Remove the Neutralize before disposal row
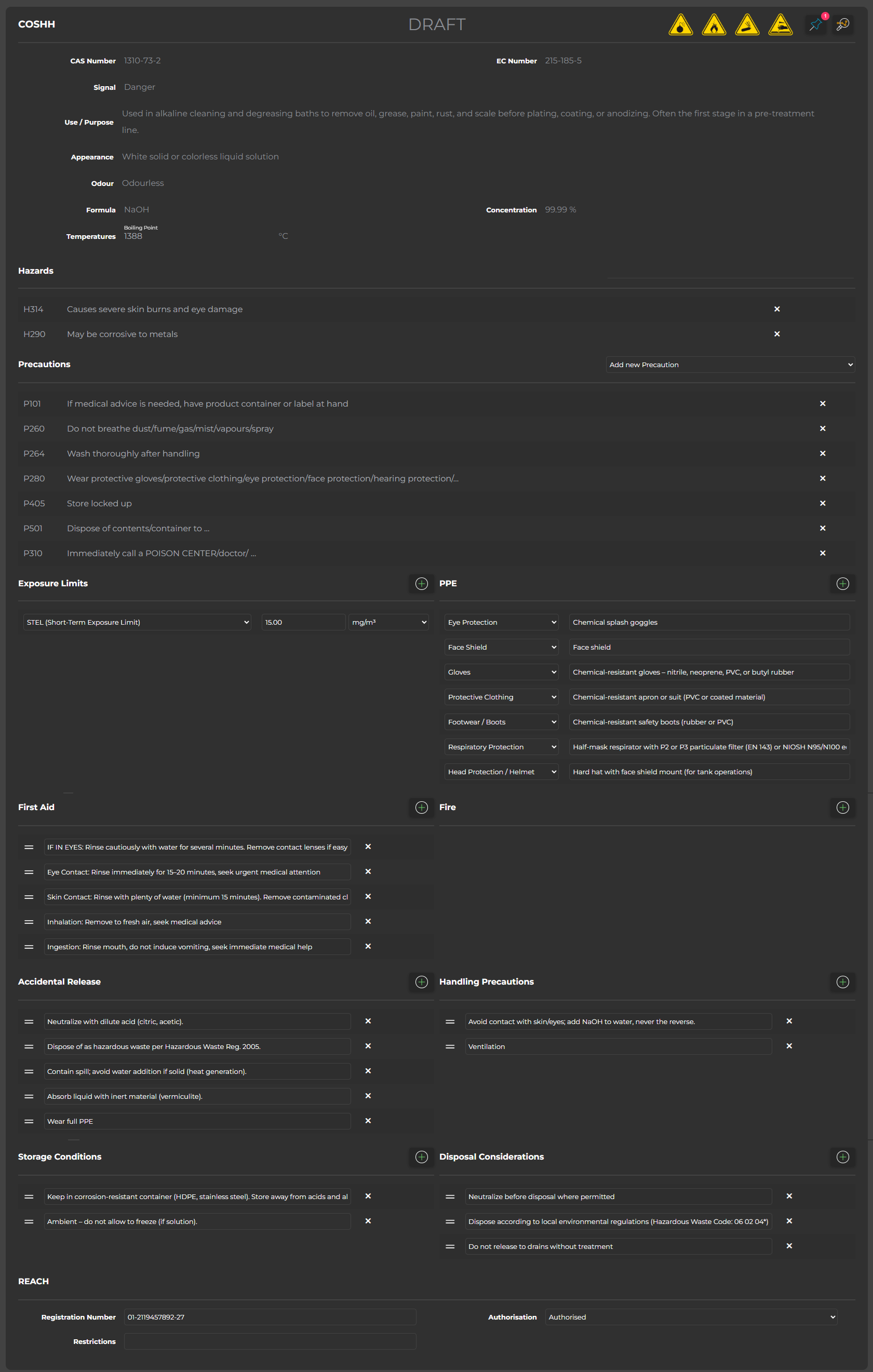Viewport: 873px width, 1372px height. [x=789, y=1196]
